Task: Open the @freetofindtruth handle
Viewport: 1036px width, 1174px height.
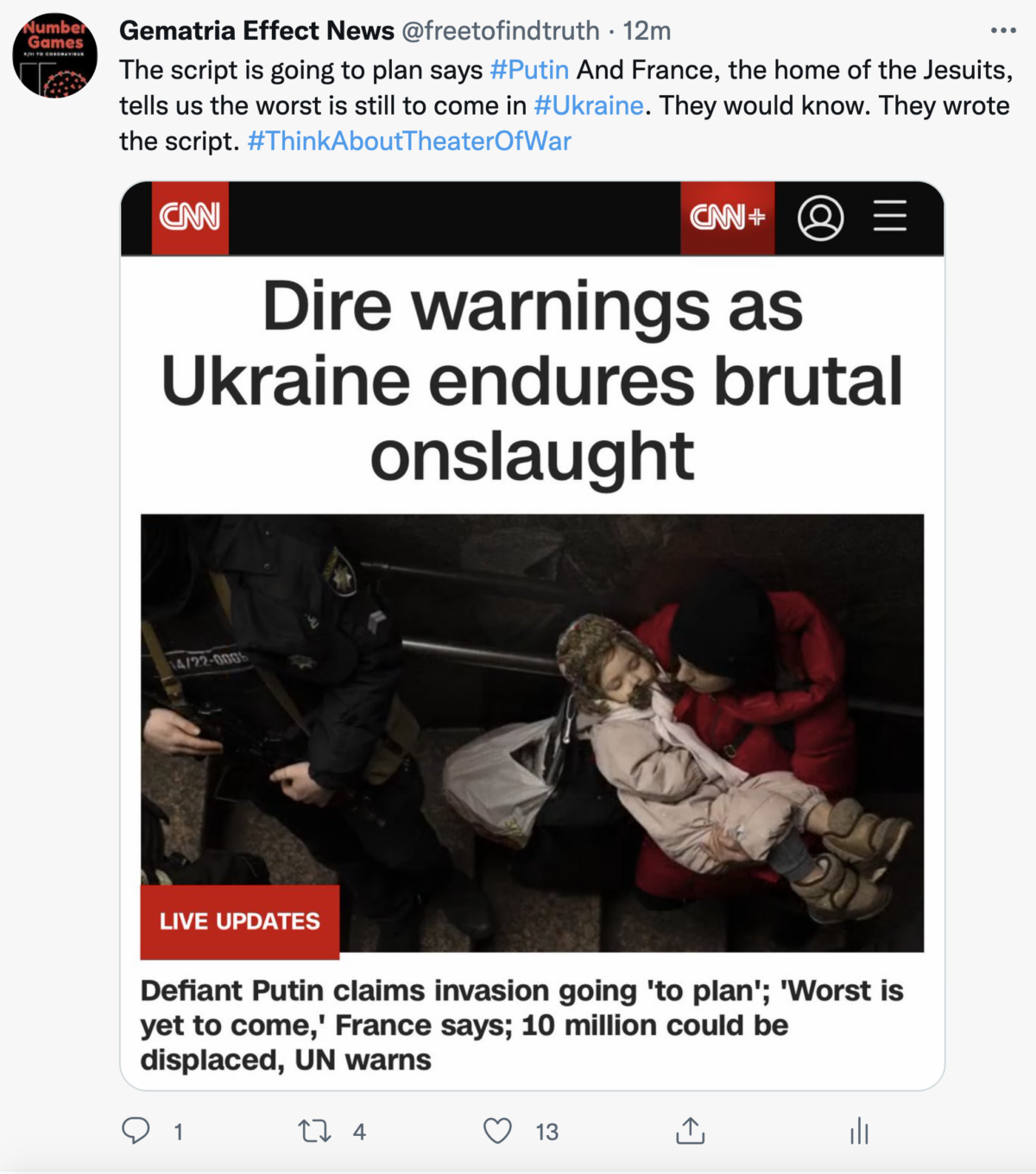Action: pyautogui.click(x=501, y=31)
